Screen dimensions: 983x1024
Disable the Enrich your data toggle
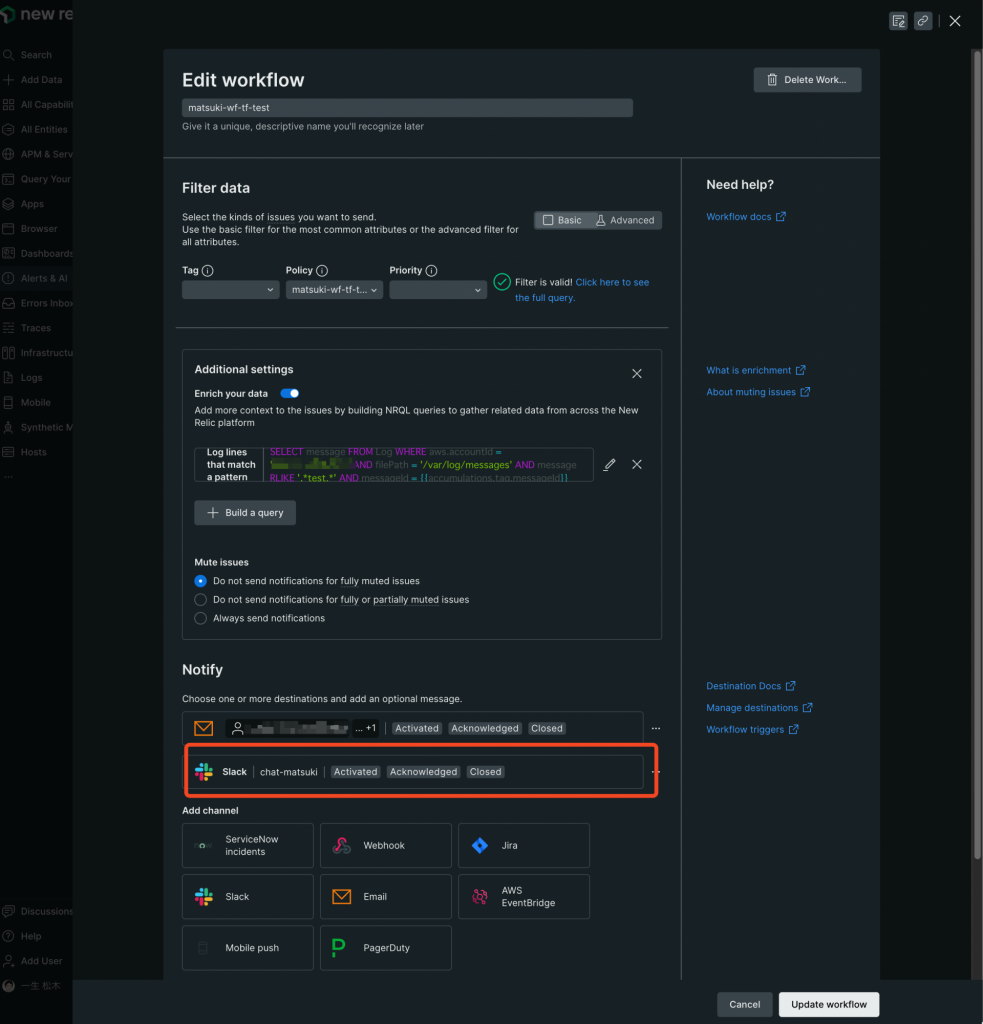(x=289, y=393)
